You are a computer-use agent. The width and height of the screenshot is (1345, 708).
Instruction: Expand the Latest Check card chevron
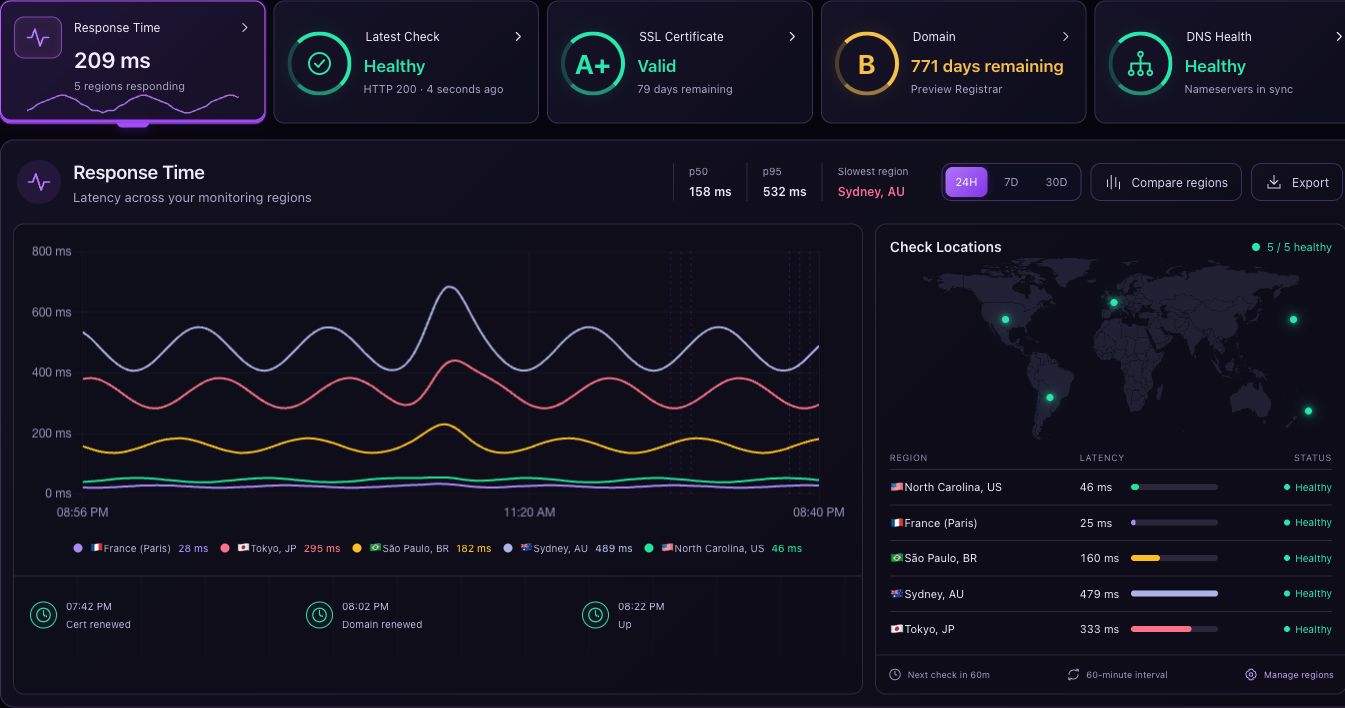(518, 37)
